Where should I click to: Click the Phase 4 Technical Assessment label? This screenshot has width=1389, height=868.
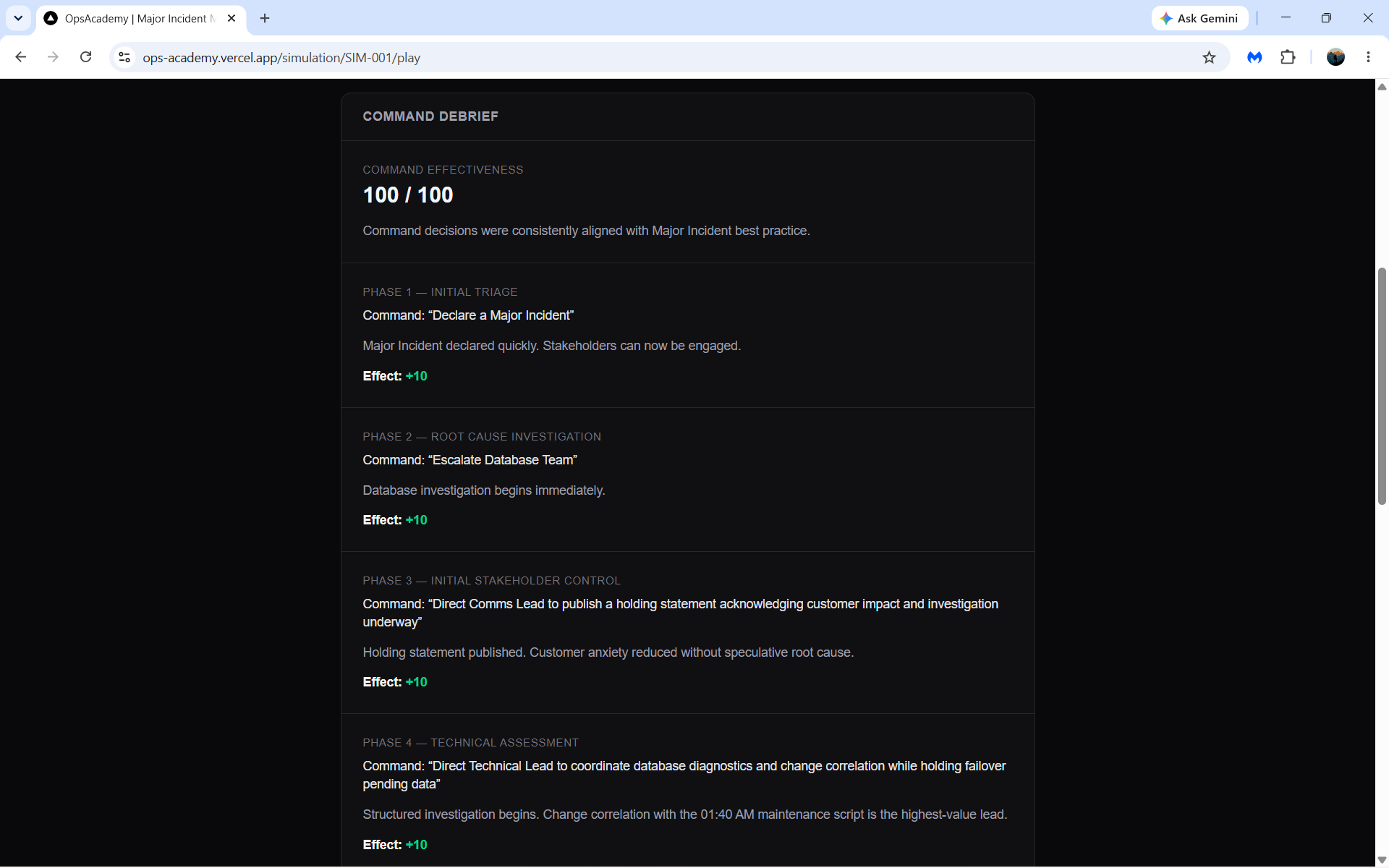(x=470, y=743)
